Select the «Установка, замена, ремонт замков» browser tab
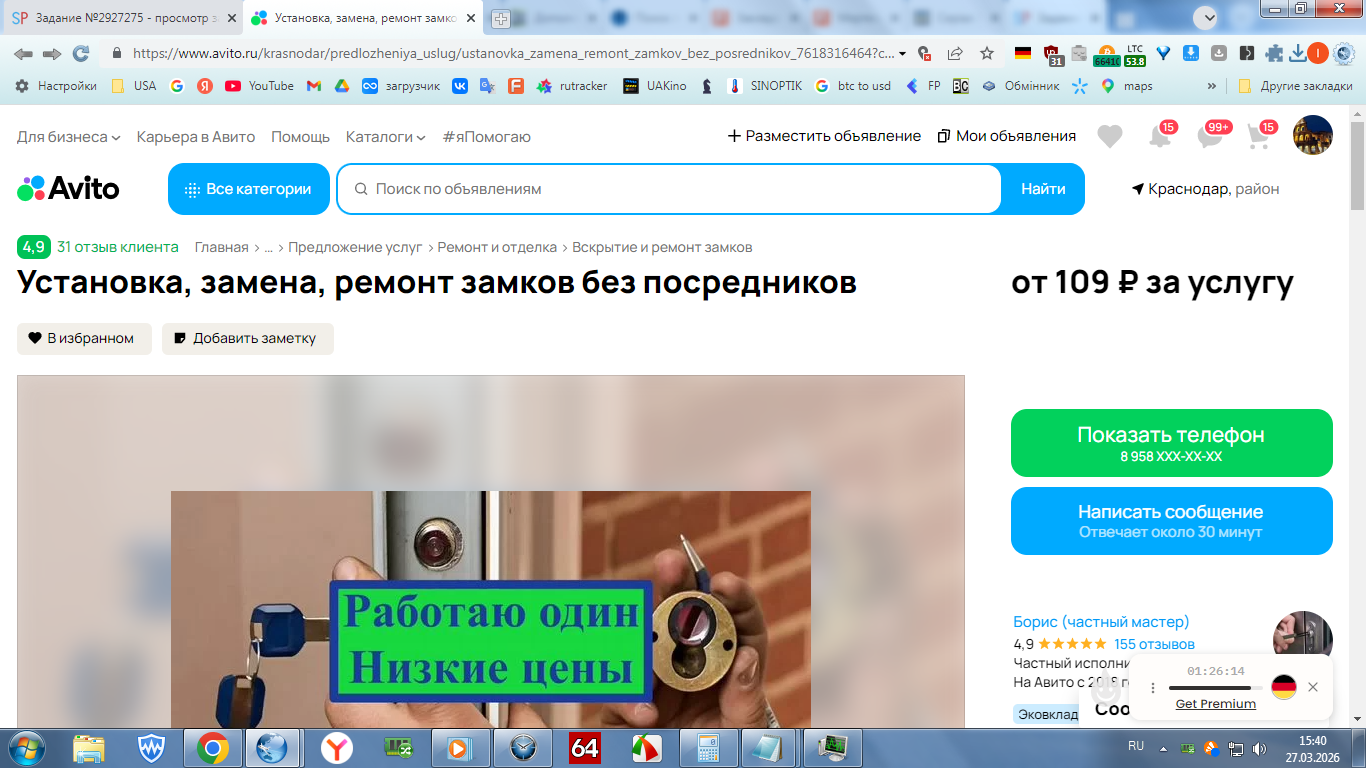This screenshot has width=1366, height=768. coord(361,18)
